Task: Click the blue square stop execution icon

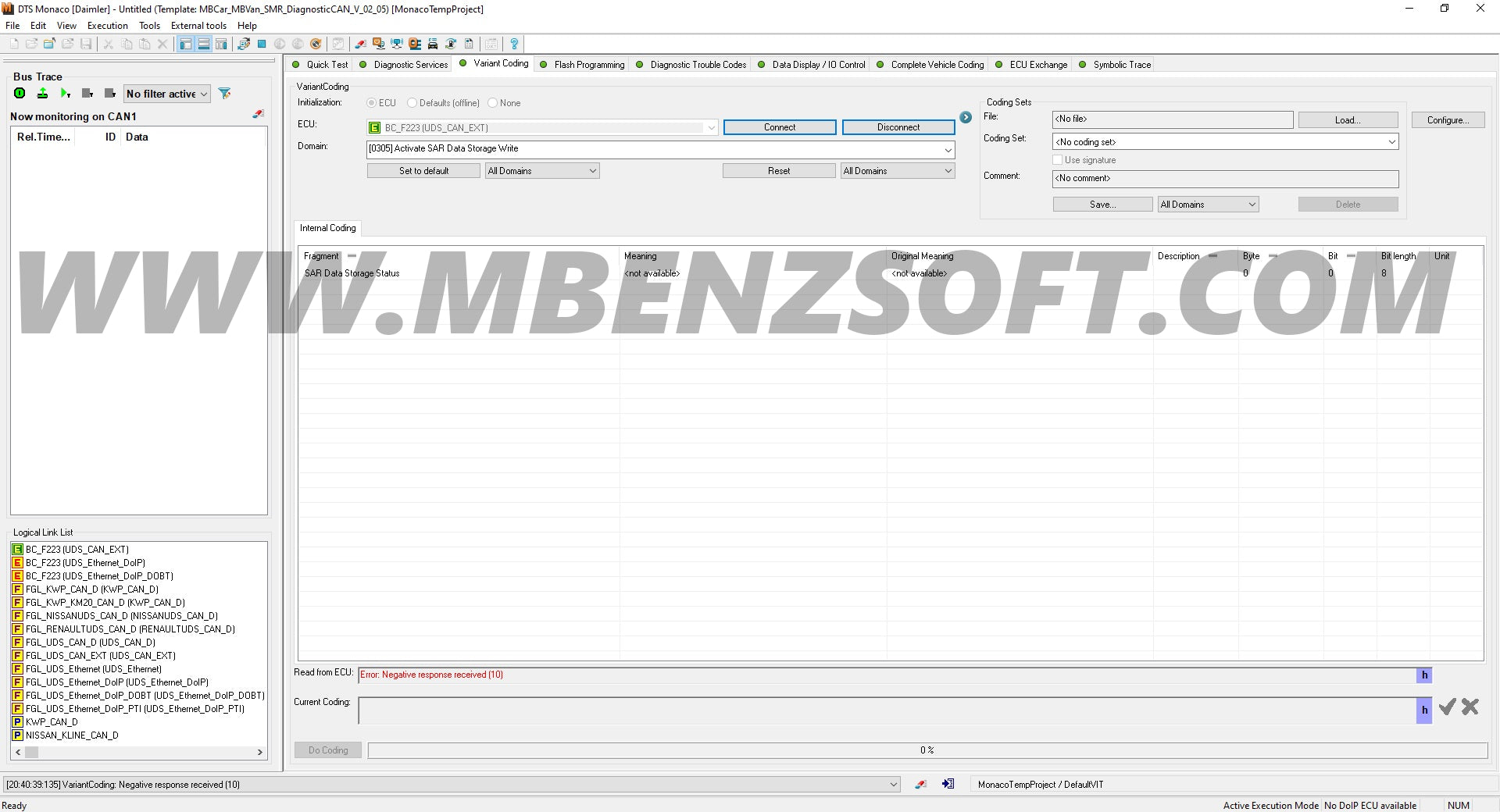Action: pyautogui.click(x=262, y=44)
